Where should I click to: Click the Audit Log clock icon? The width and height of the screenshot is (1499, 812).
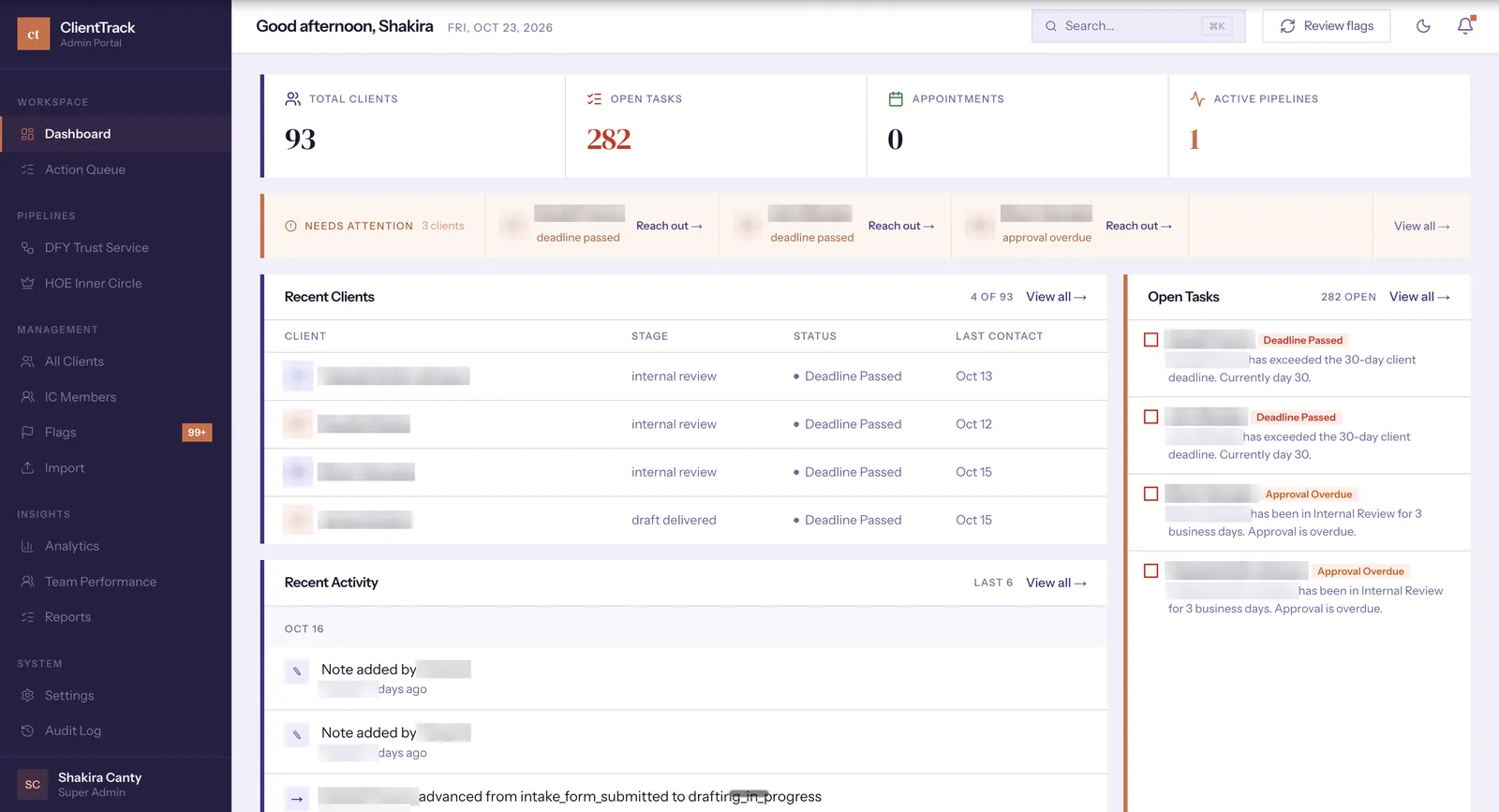(x=27, y=731)
